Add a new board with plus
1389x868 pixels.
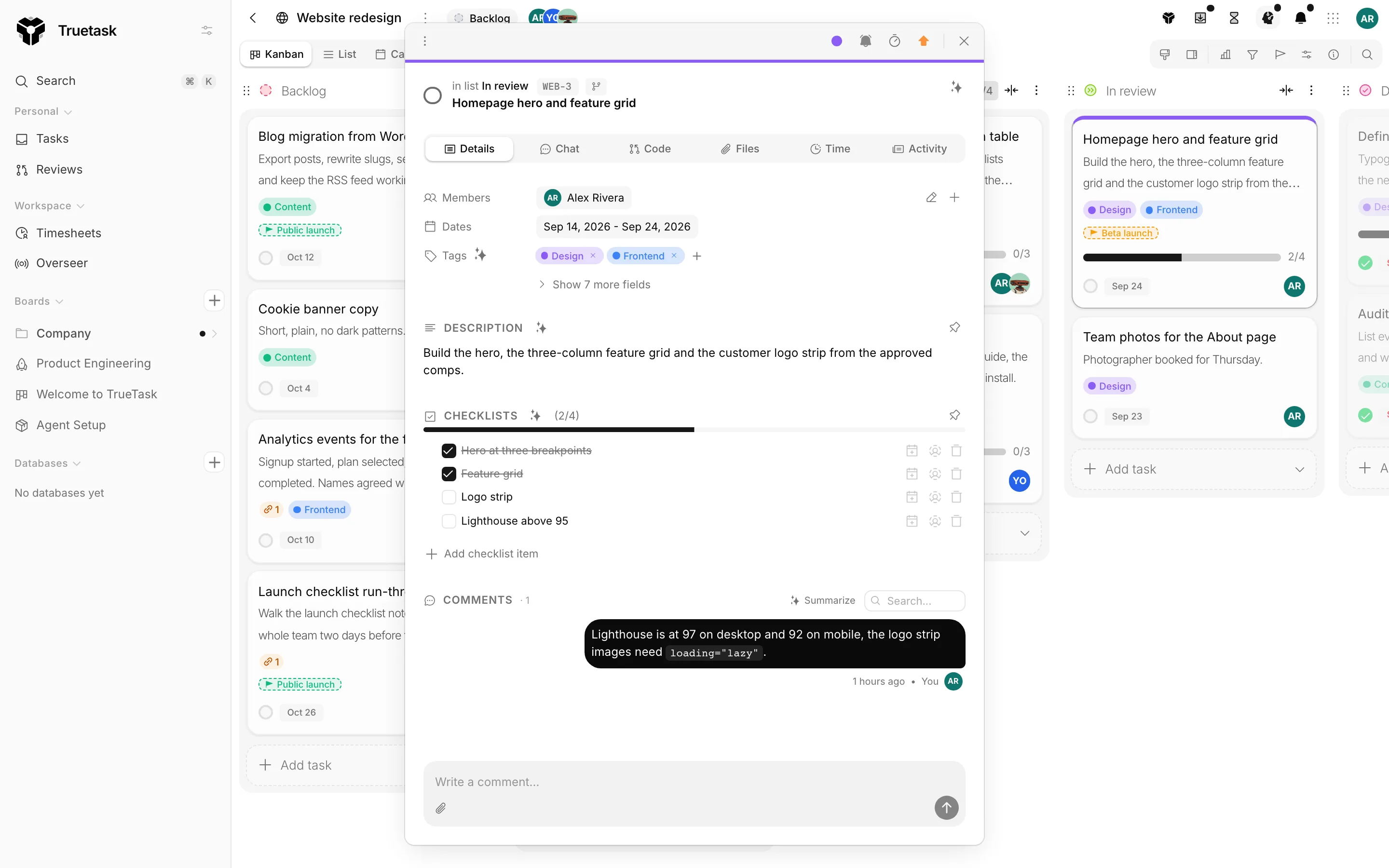coord(214,300)
